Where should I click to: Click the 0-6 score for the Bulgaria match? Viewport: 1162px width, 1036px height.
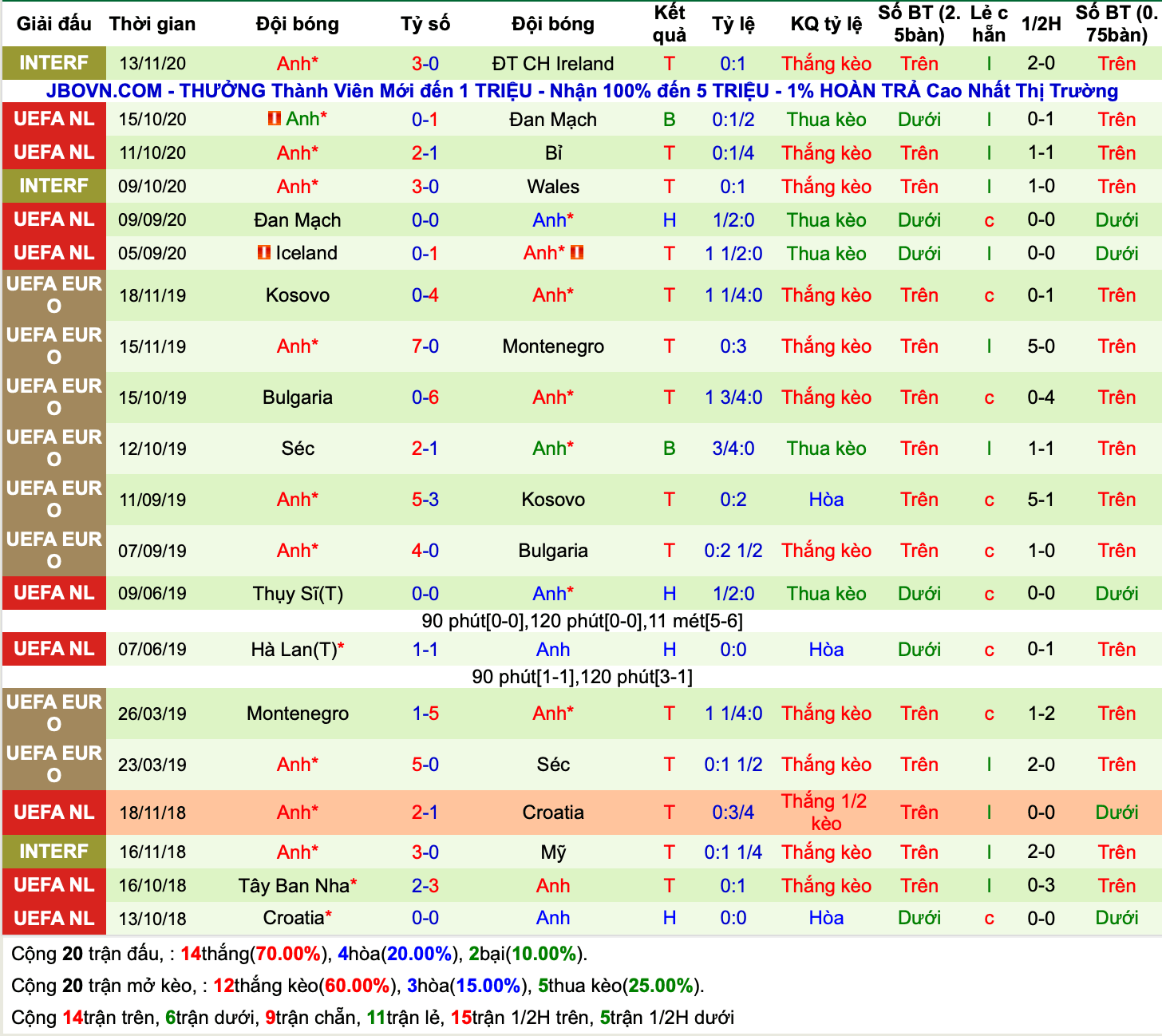(x=425, y=397)
